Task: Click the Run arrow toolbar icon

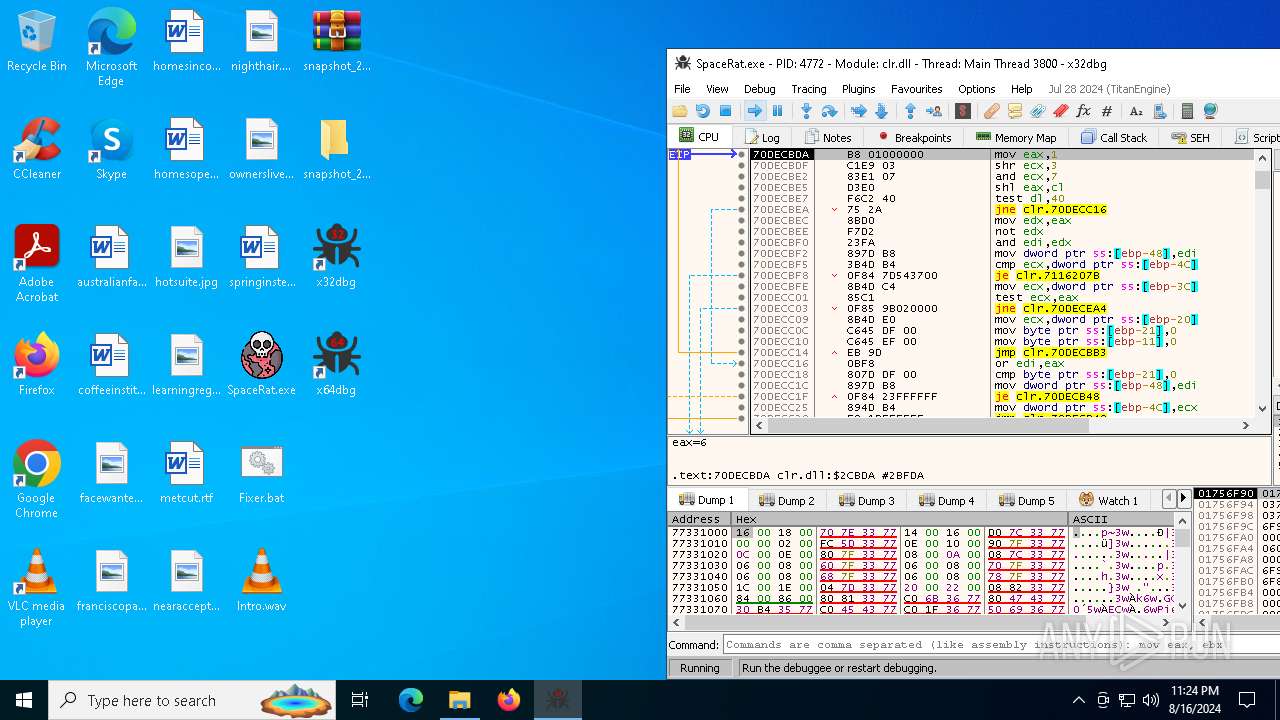Action: coord(755,111)
